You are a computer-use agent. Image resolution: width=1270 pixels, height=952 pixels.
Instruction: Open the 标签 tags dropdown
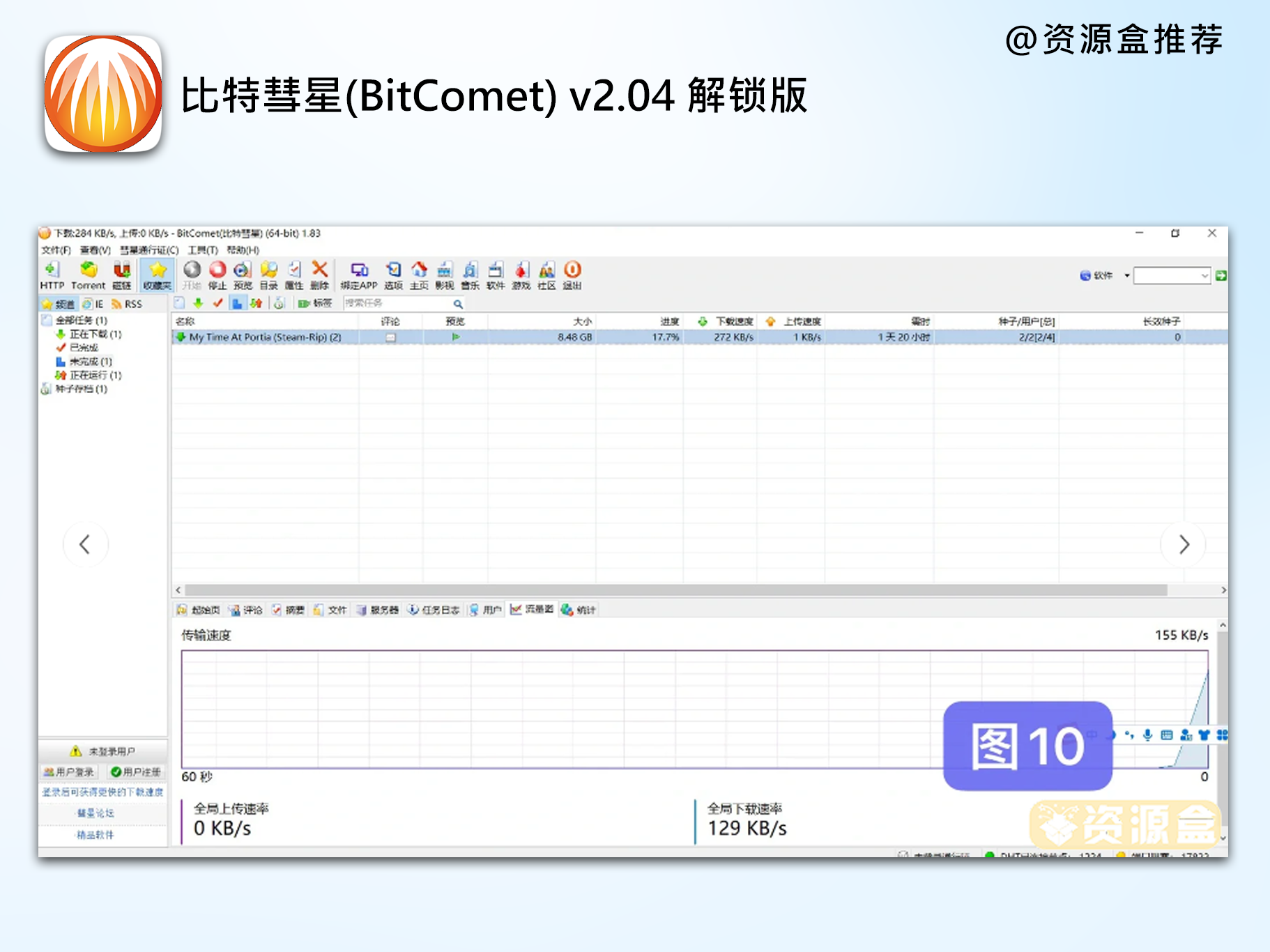click(x=315, y=303)
